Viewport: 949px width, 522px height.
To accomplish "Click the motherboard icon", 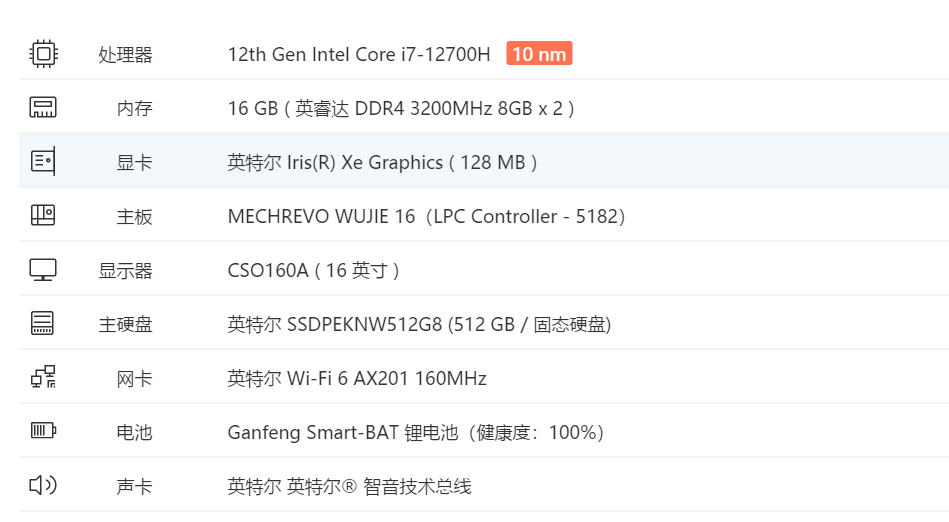I will [43, 216].
